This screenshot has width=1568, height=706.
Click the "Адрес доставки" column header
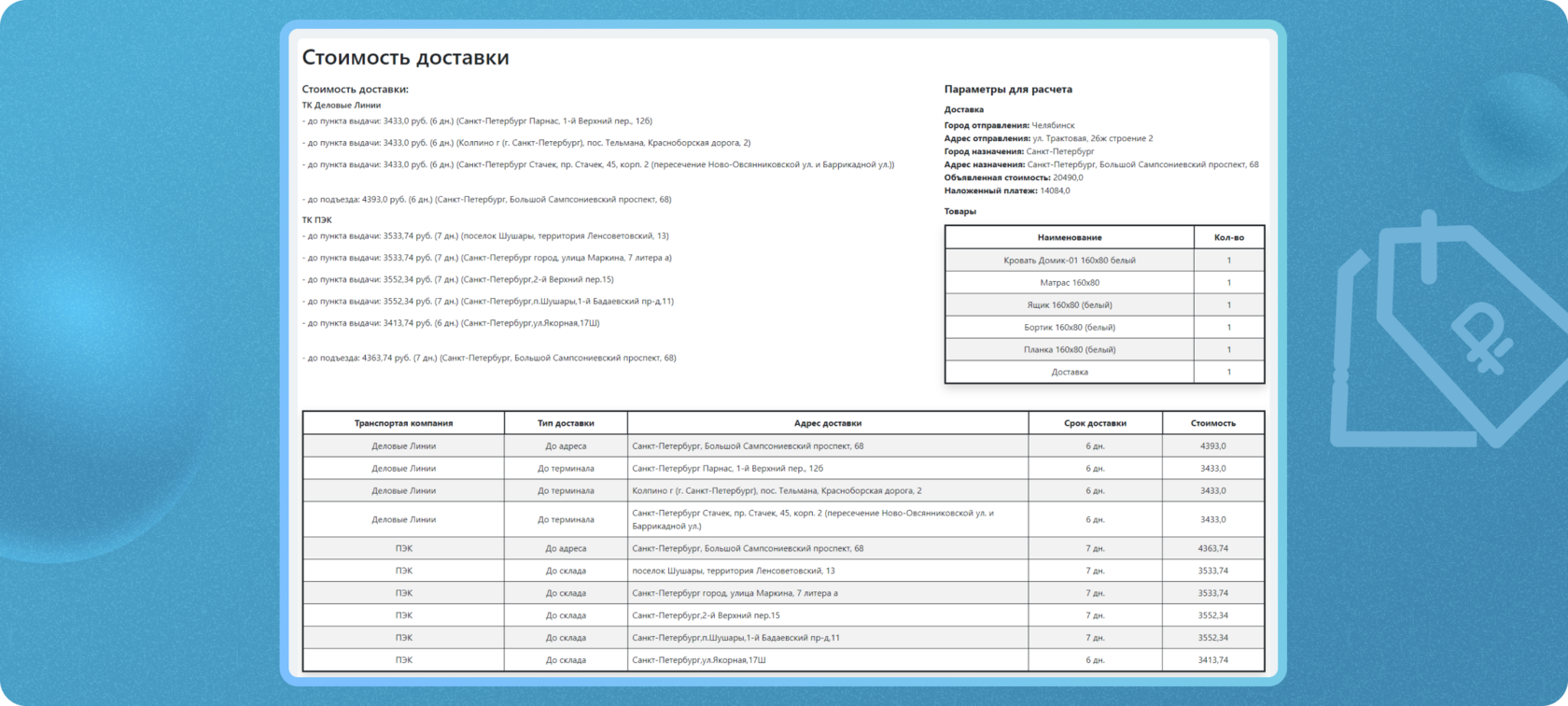828,424
